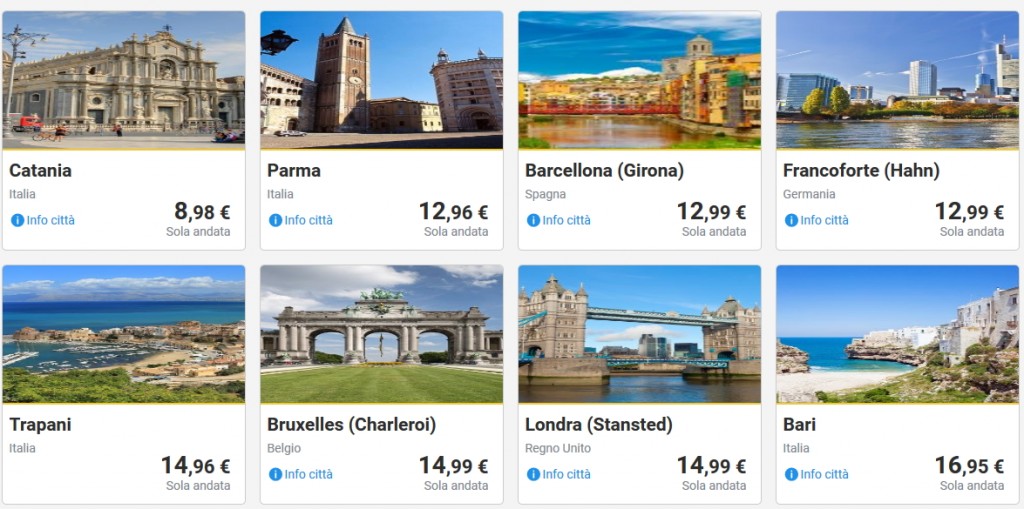This screenshot has height=509, width=1024.
Task: Choose the Bari 16,95 € fare
Action: (969, 466)
